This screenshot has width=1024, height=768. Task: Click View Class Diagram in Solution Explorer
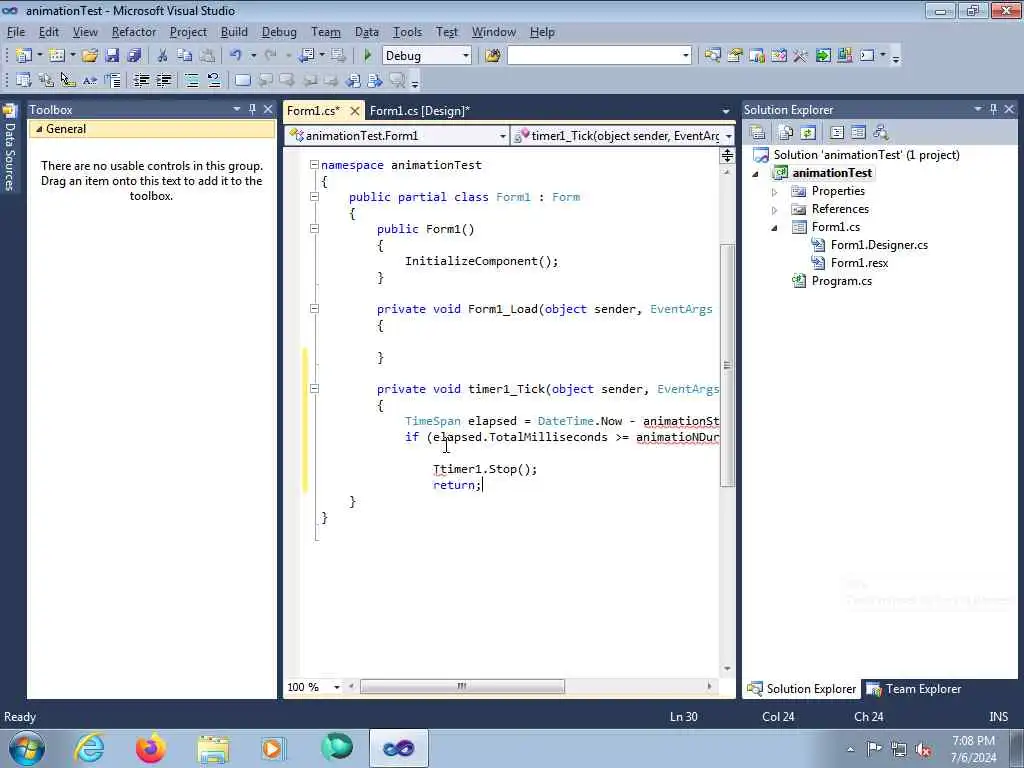coord(881,133)
